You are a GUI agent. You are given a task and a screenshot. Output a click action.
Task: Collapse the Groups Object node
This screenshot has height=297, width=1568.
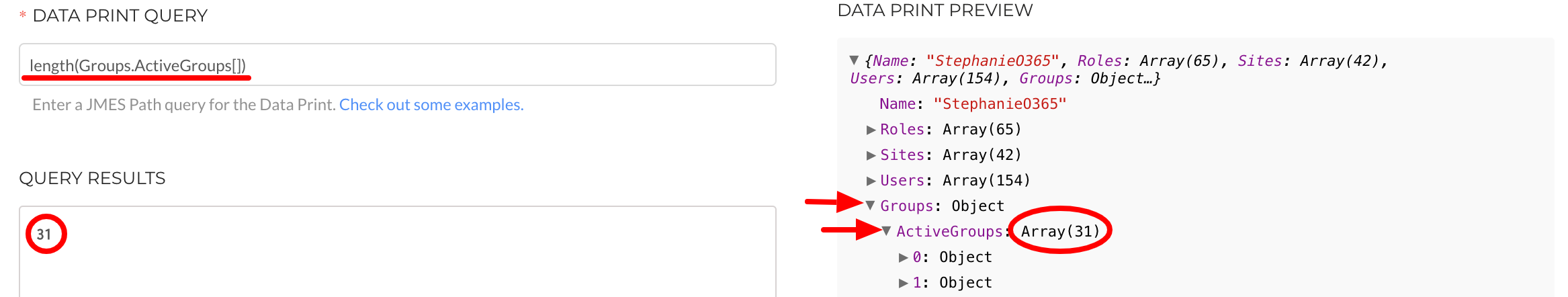tap(871, 206)
